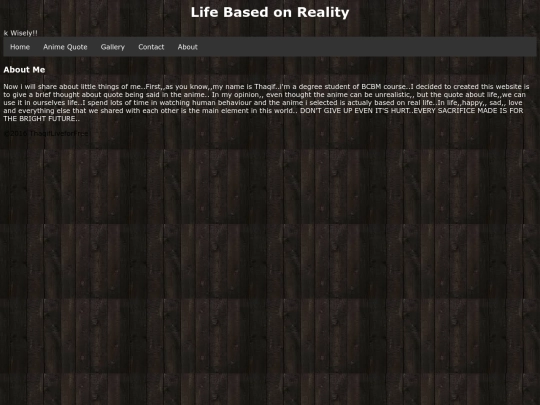Click the scrolling text ending in Wisely!!
Screen dimensions: 540x405
20,33
